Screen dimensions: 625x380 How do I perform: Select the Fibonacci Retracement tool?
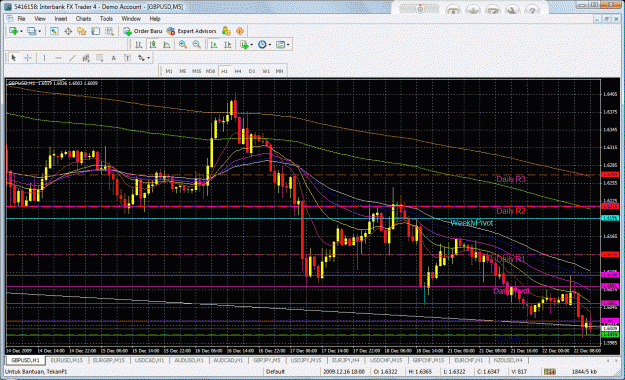(100, 58)
